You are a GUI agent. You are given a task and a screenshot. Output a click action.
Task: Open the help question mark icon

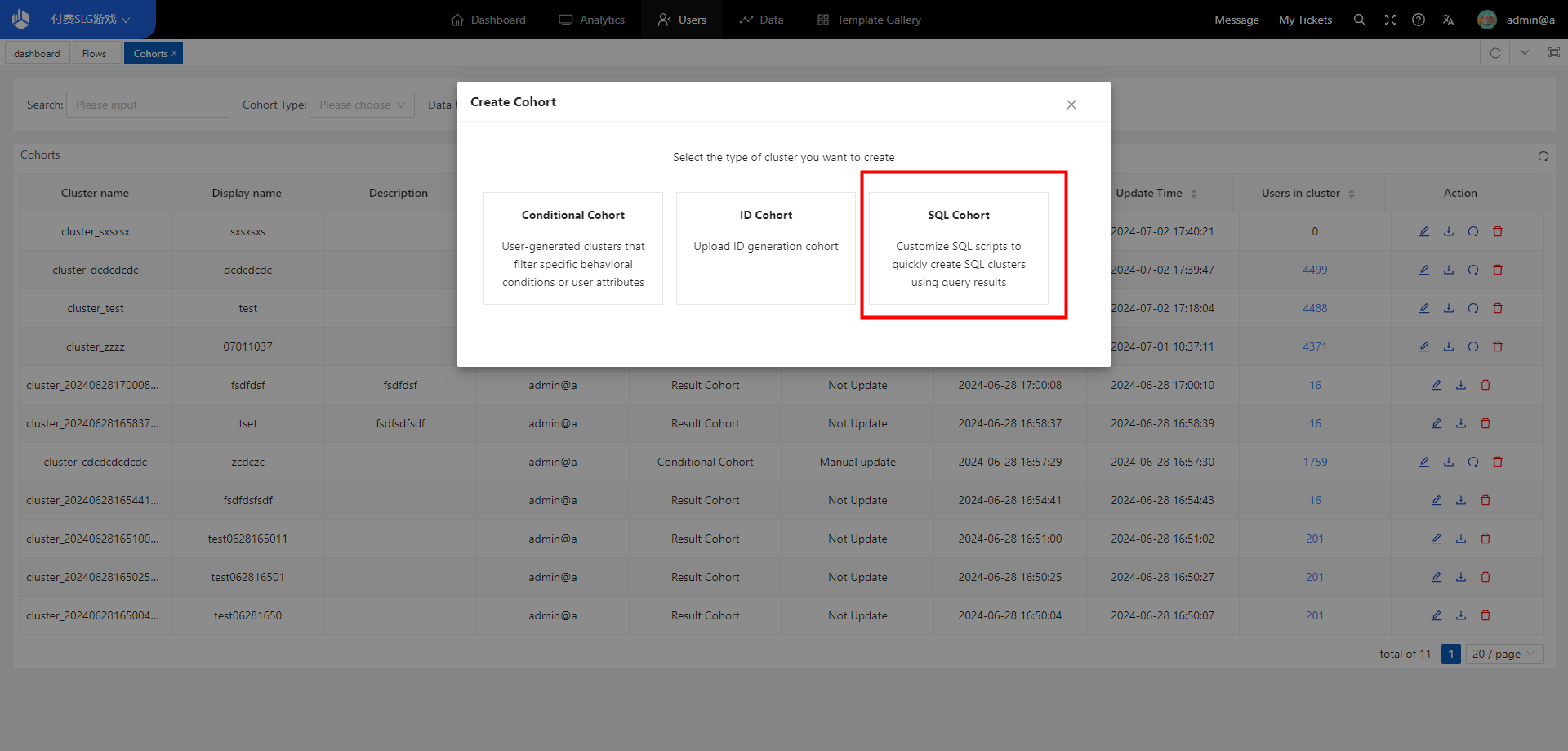click(x=1419, y=20)
